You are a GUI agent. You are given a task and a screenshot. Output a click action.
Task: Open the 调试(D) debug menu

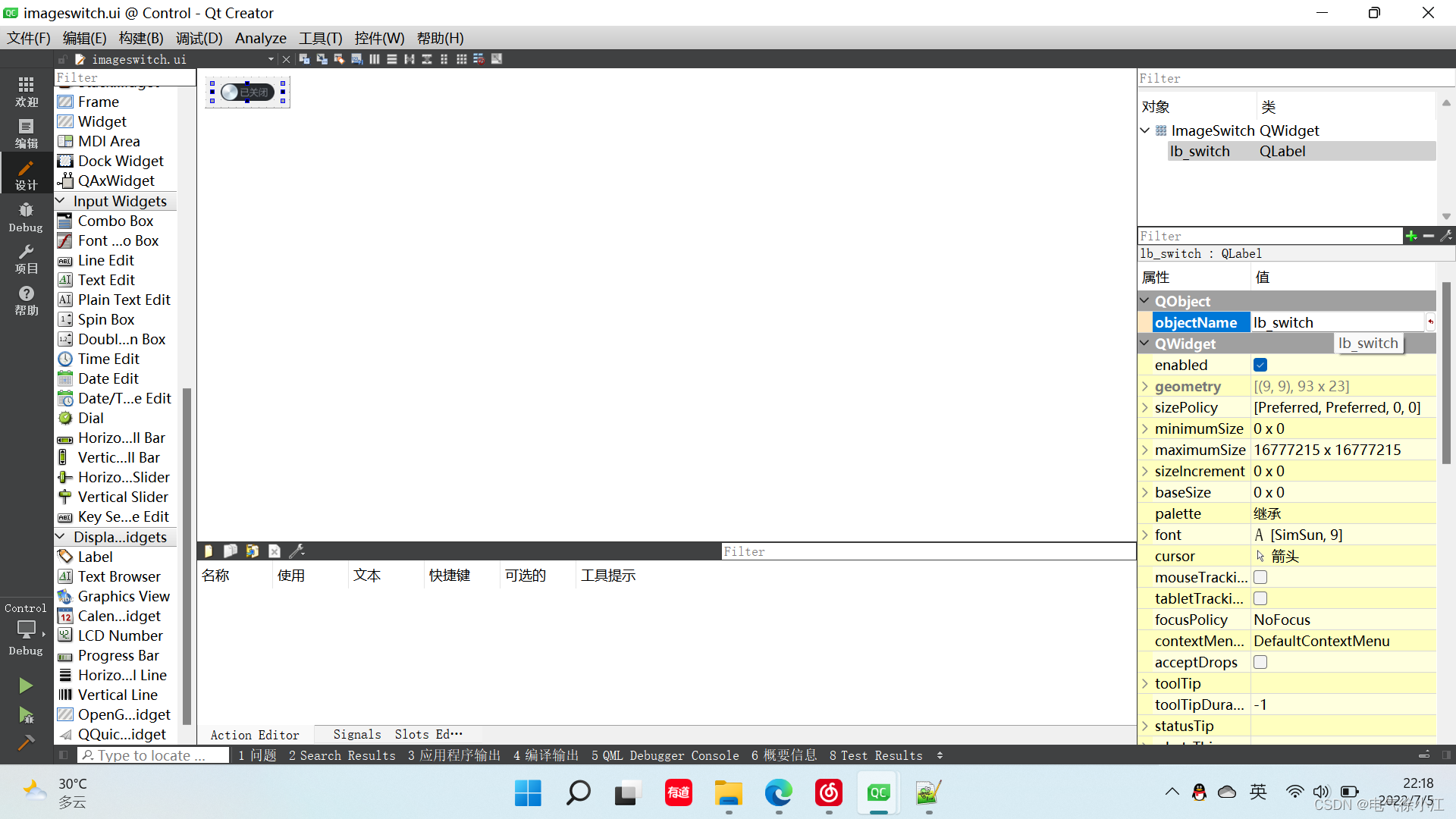click(197, 38)
